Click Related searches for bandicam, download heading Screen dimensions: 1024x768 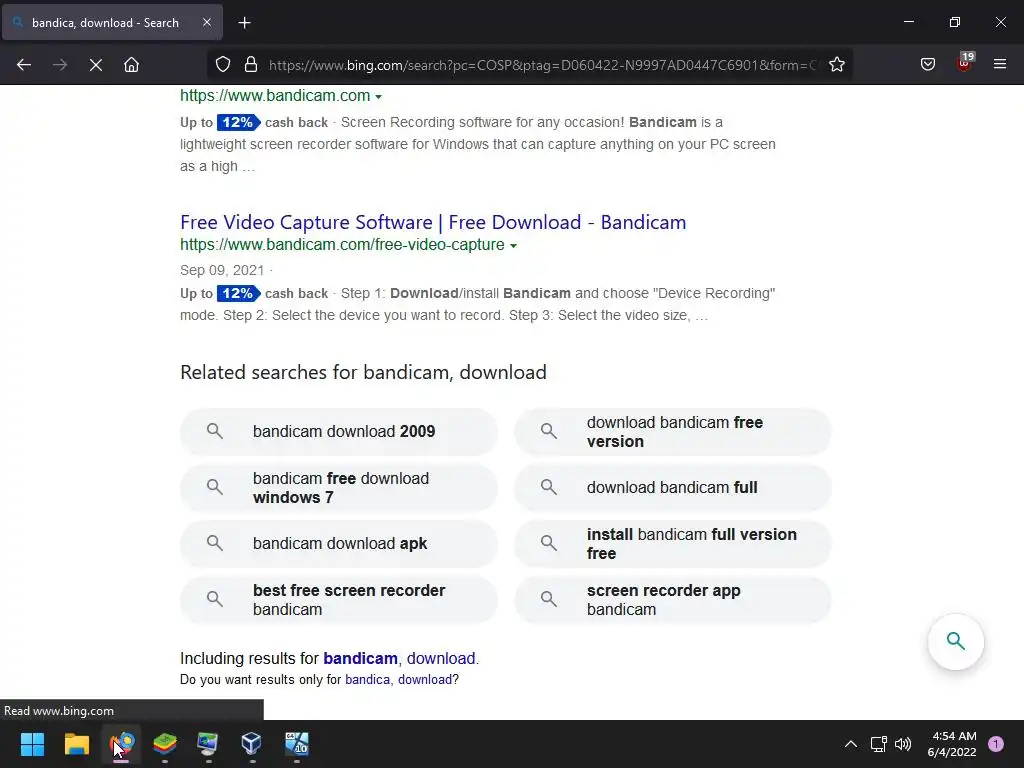click(x=363, y=372)
